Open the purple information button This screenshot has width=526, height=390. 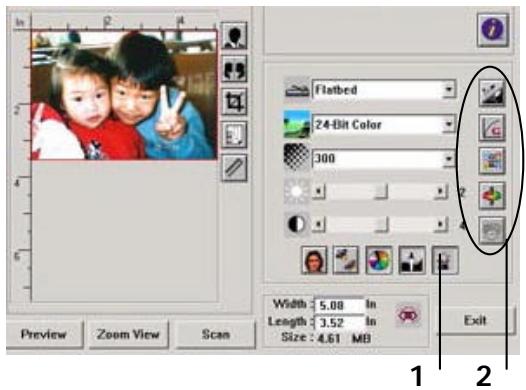[492, 30]
